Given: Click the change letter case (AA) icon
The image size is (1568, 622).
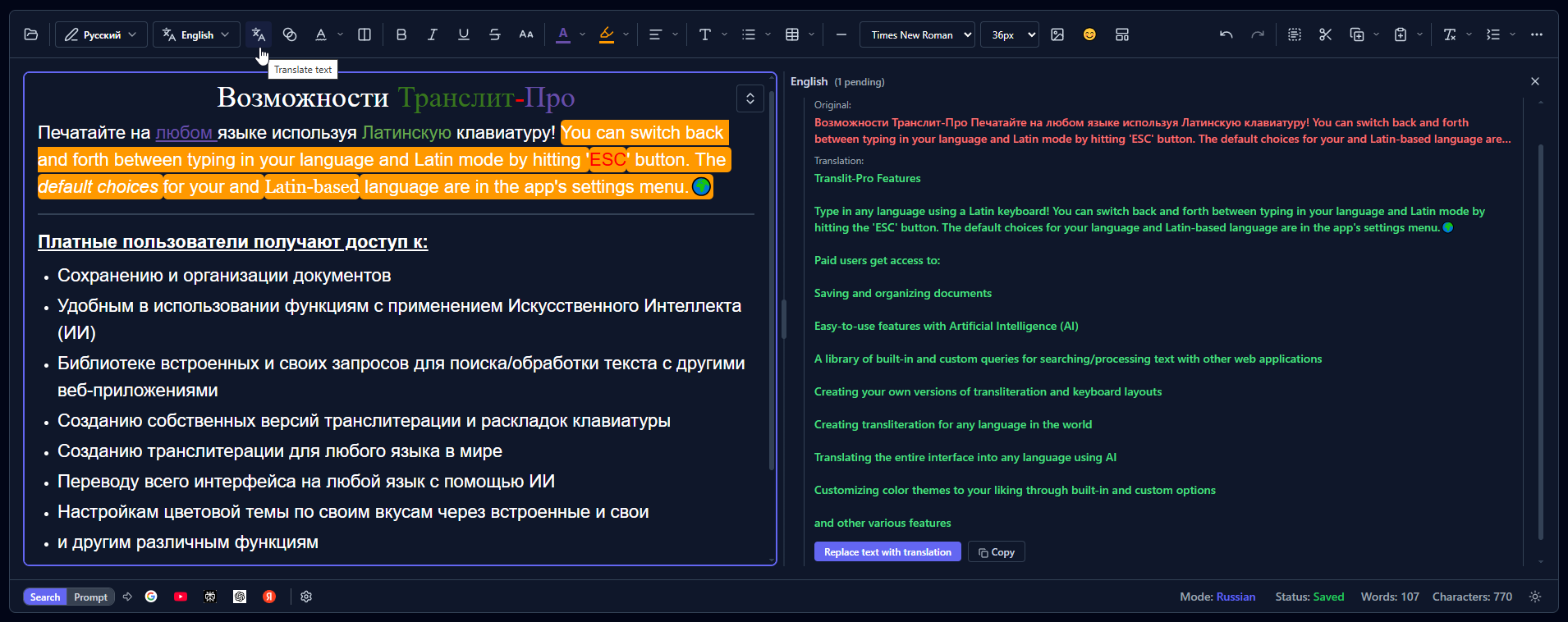Looking at the screenshot, I should pyautogui.click(x=526, y=34).
